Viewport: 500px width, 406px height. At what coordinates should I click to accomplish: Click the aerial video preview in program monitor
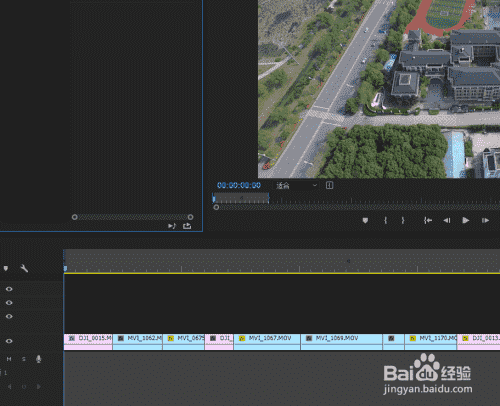pyautogui.click(x=379, y=89)
